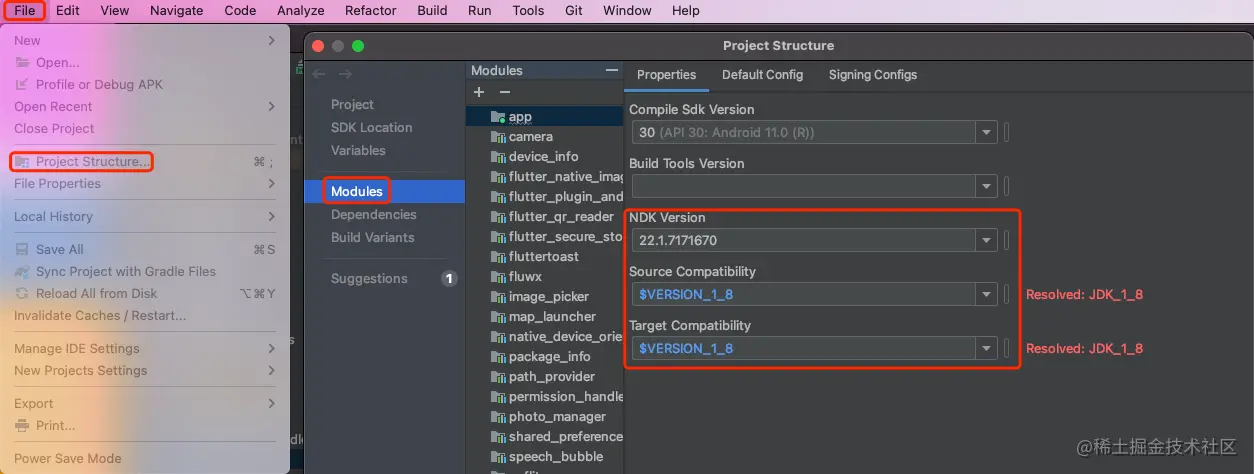The width and height of the screenshot is (1254, 474).
Task: Open the Navigate menu in the menu bar
Action: click(176, 11)
